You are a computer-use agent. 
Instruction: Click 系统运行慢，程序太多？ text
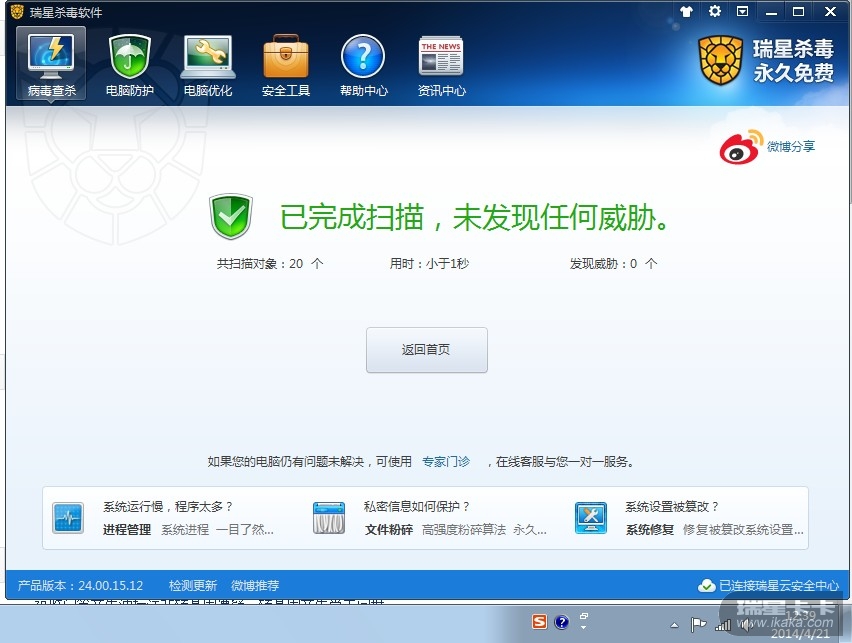point(168,507)
